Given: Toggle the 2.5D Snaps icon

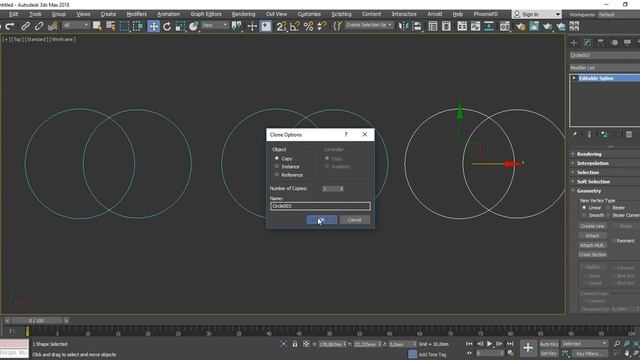Looking at the screenshot, I should click(281, 27).
